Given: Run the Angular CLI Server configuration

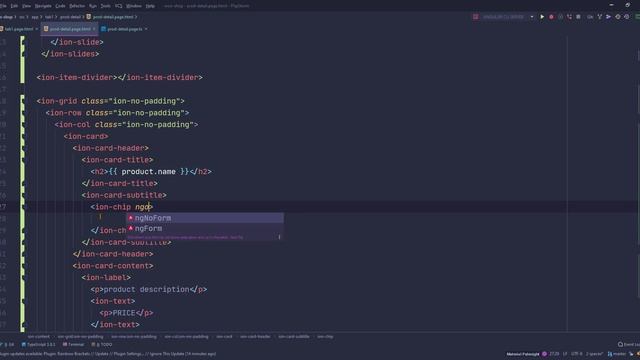Looking at the screenshot, I should click(x=542, y=17).
